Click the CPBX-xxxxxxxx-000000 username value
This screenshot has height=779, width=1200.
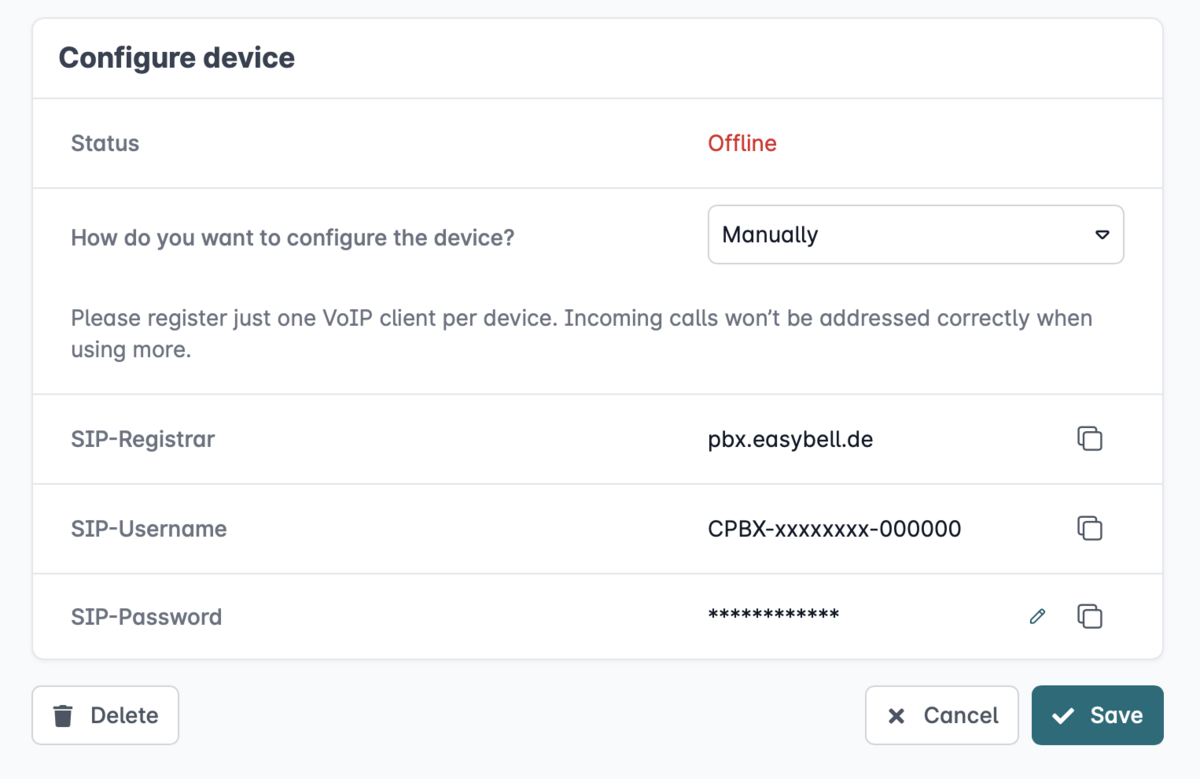[834, 528]
